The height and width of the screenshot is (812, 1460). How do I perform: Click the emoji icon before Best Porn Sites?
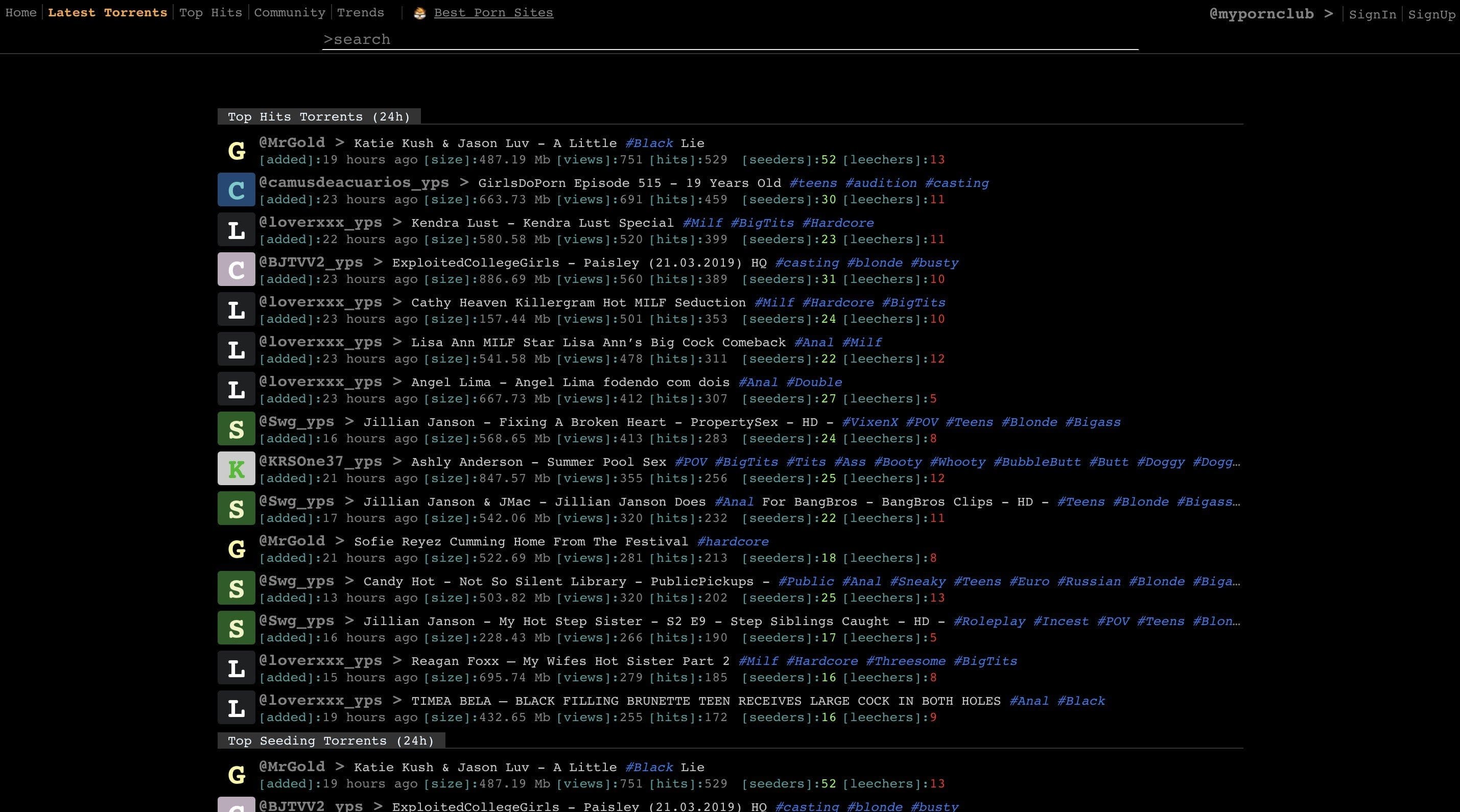tap(419, 13)
